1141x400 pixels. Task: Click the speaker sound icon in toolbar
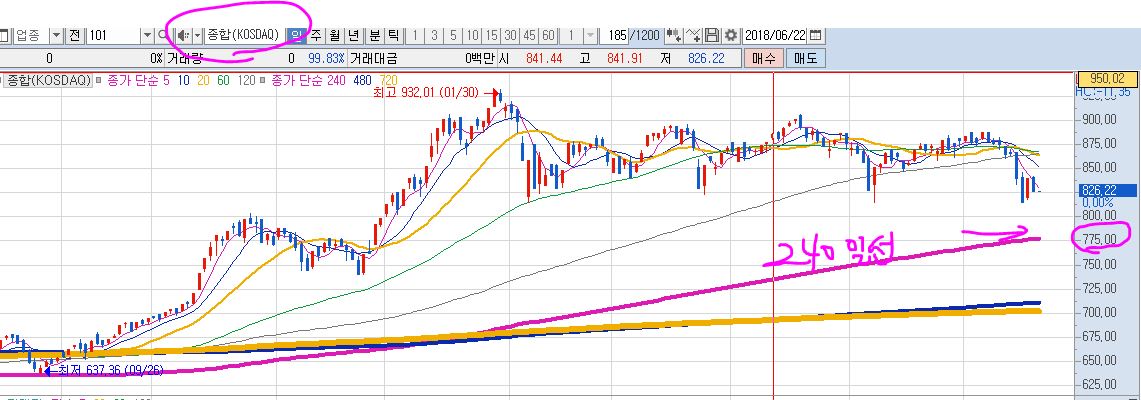(183, 35)
